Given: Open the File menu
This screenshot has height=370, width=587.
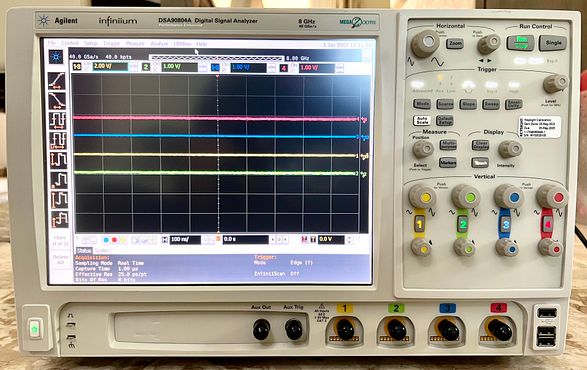Looking at the screenshot, I should point(52,43).
